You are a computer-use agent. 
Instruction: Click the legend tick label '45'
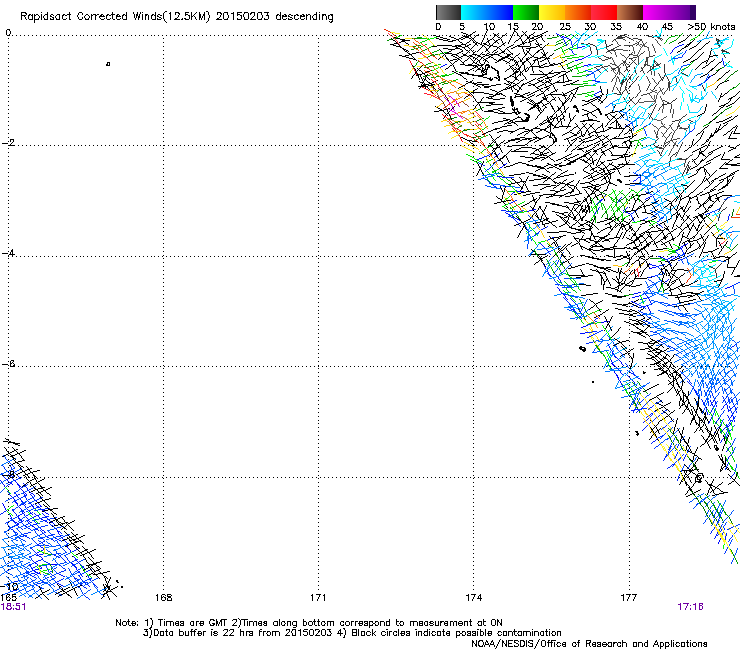tap(667, 27)
